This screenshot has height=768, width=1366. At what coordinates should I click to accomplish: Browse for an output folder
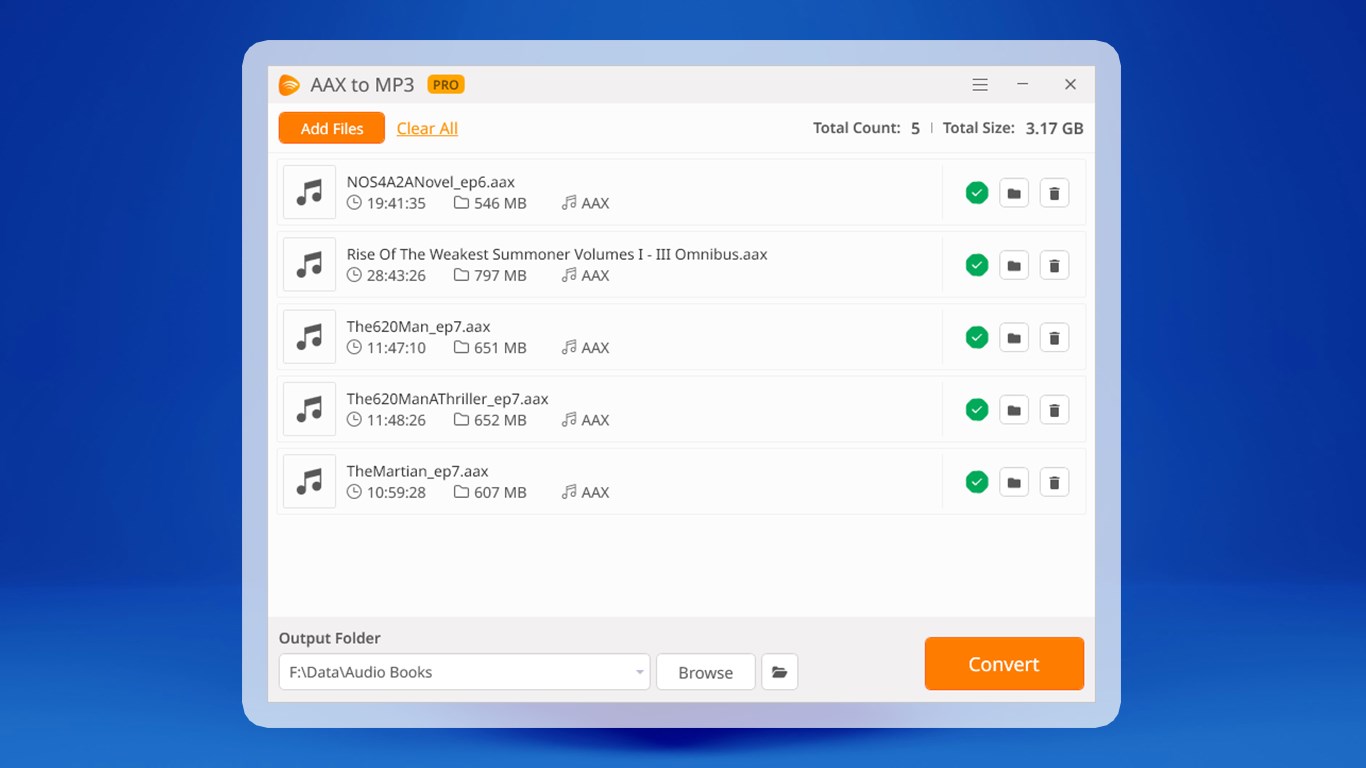(x=706, y=672)
